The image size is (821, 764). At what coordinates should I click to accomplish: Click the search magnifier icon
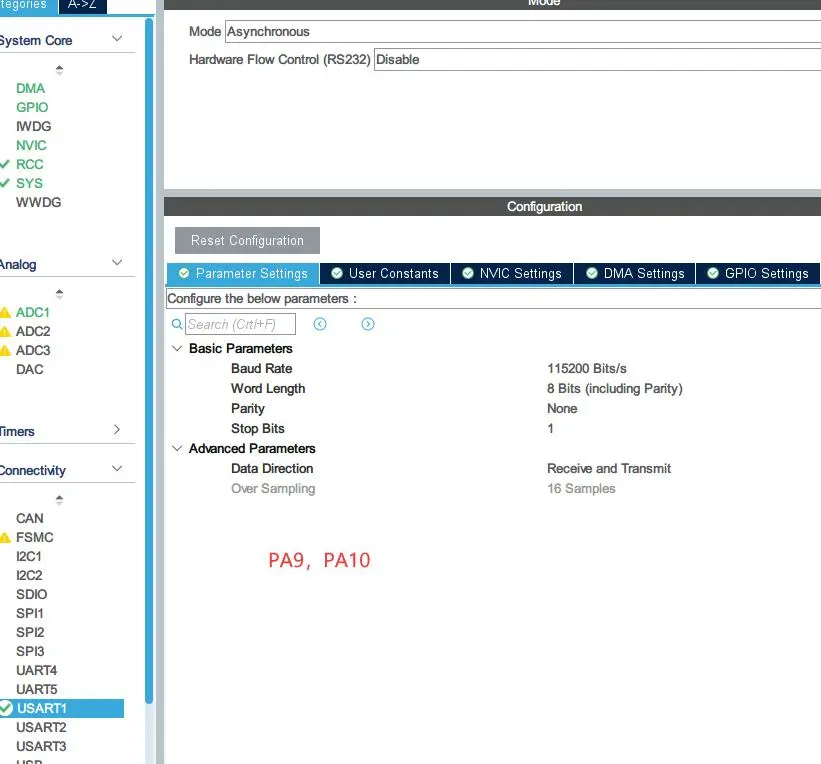177,324
